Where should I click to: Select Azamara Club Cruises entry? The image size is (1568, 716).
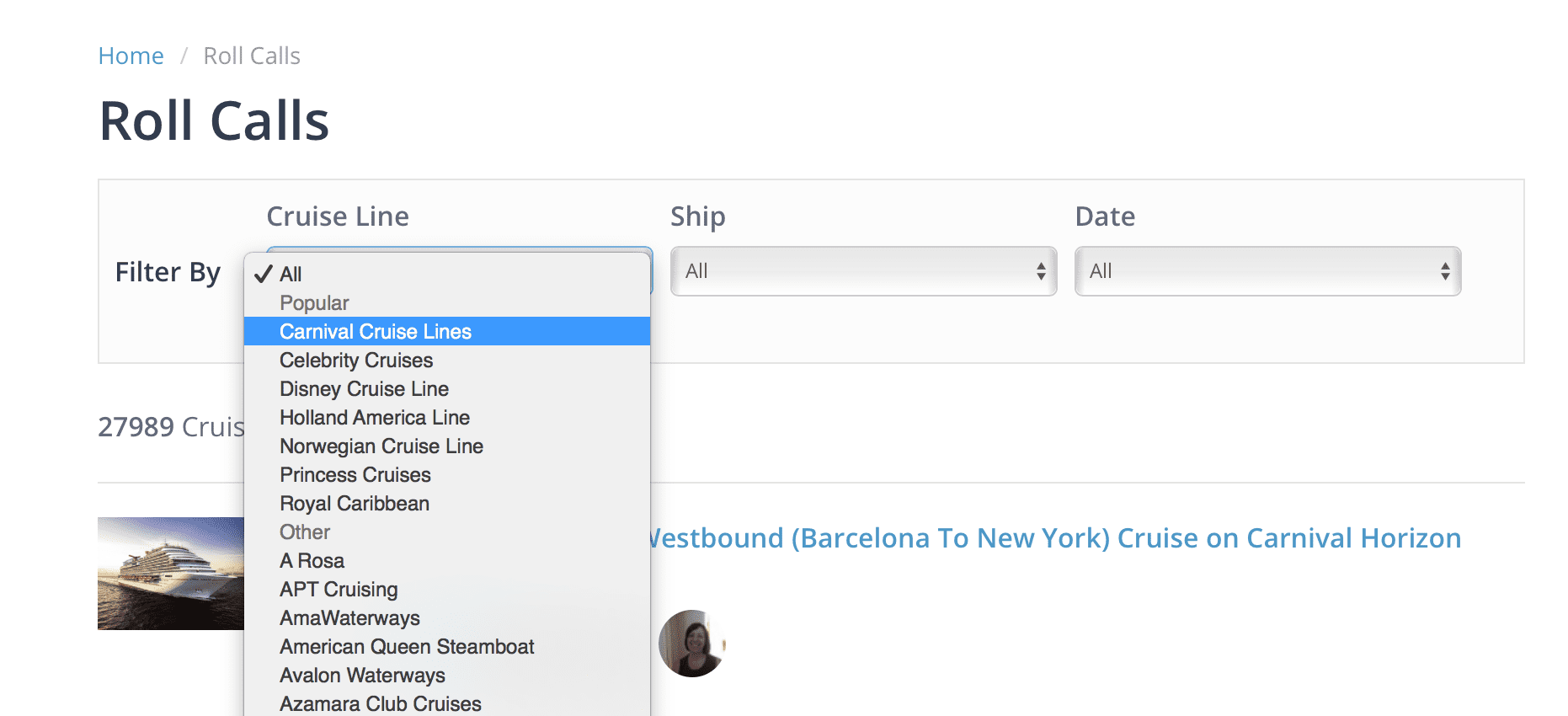446,703
